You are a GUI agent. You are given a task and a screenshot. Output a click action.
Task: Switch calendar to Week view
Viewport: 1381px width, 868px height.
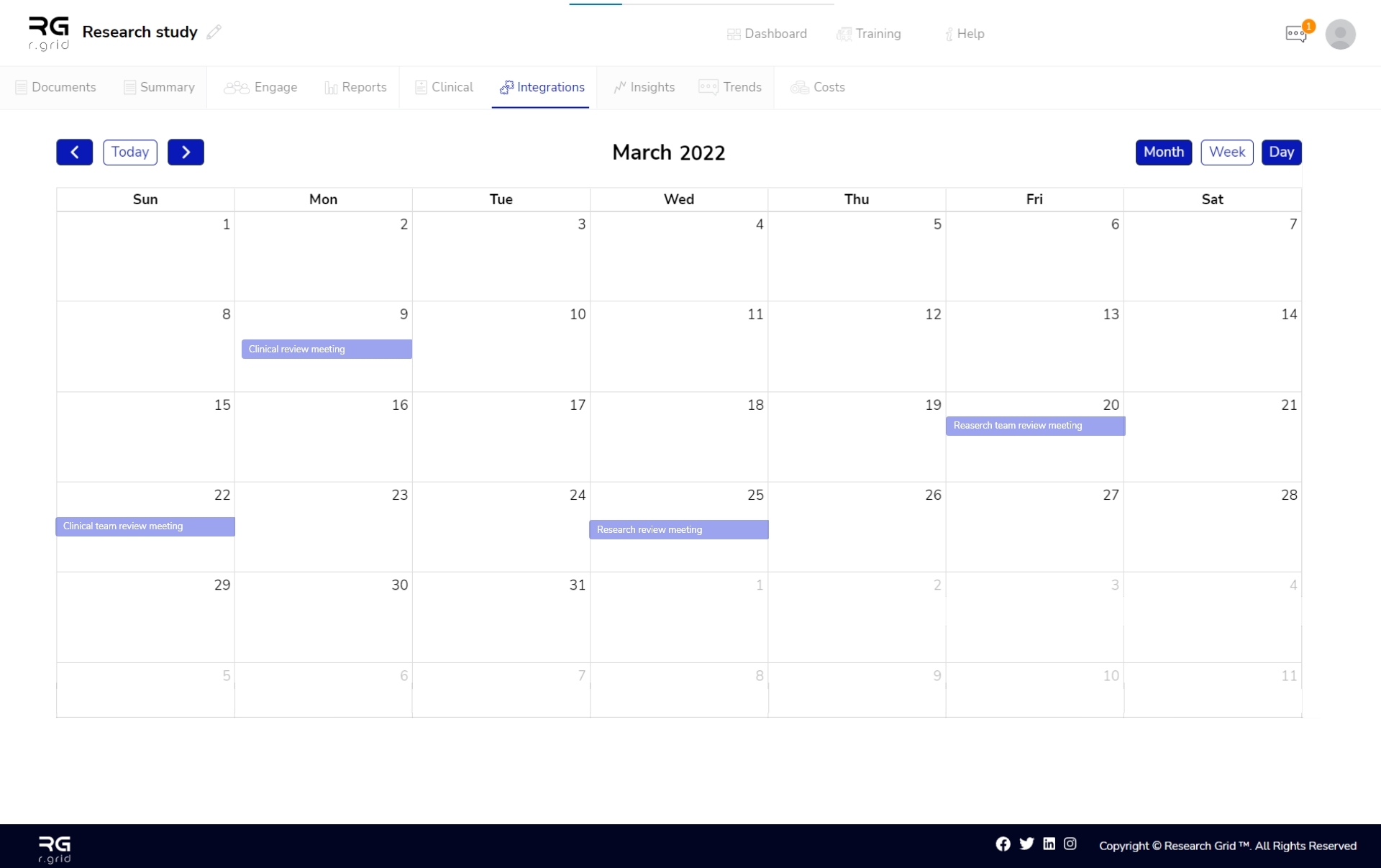[x=1226, y=152]
